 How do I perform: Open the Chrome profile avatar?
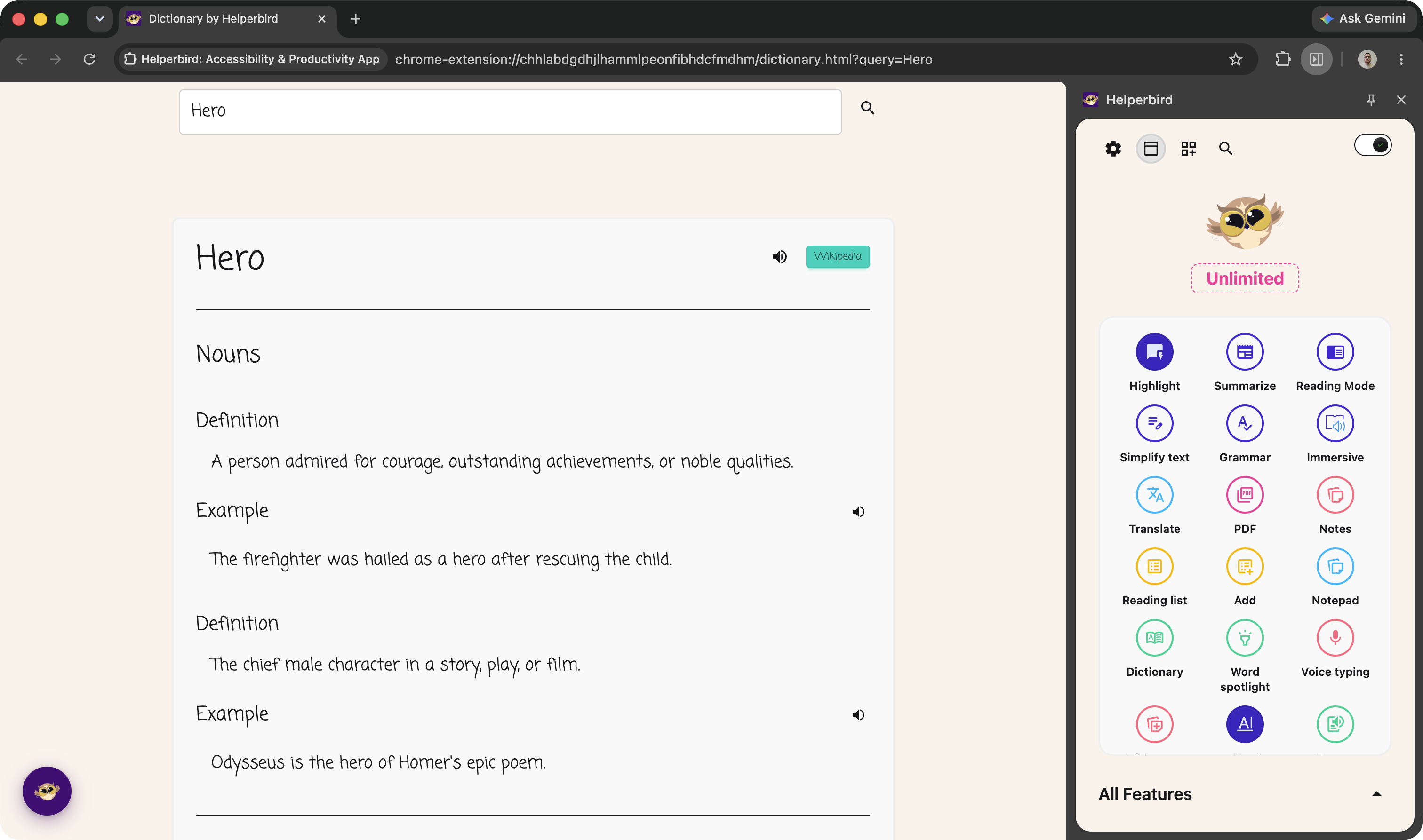[1367, 59]
